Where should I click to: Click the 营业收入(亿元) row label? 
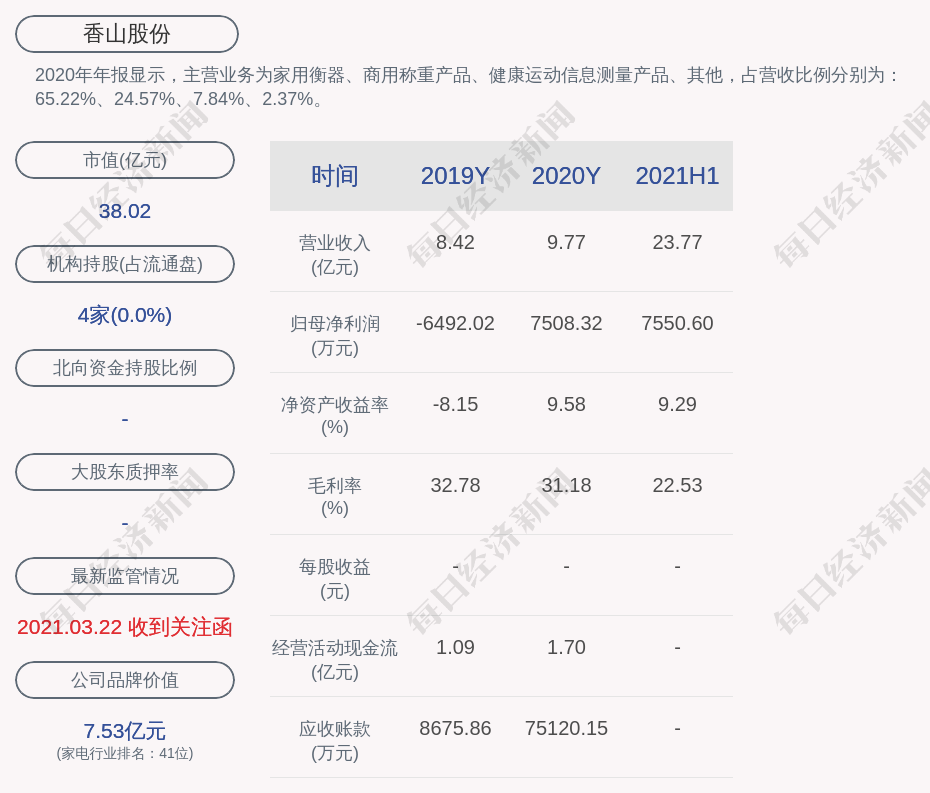tap(335, 255)
